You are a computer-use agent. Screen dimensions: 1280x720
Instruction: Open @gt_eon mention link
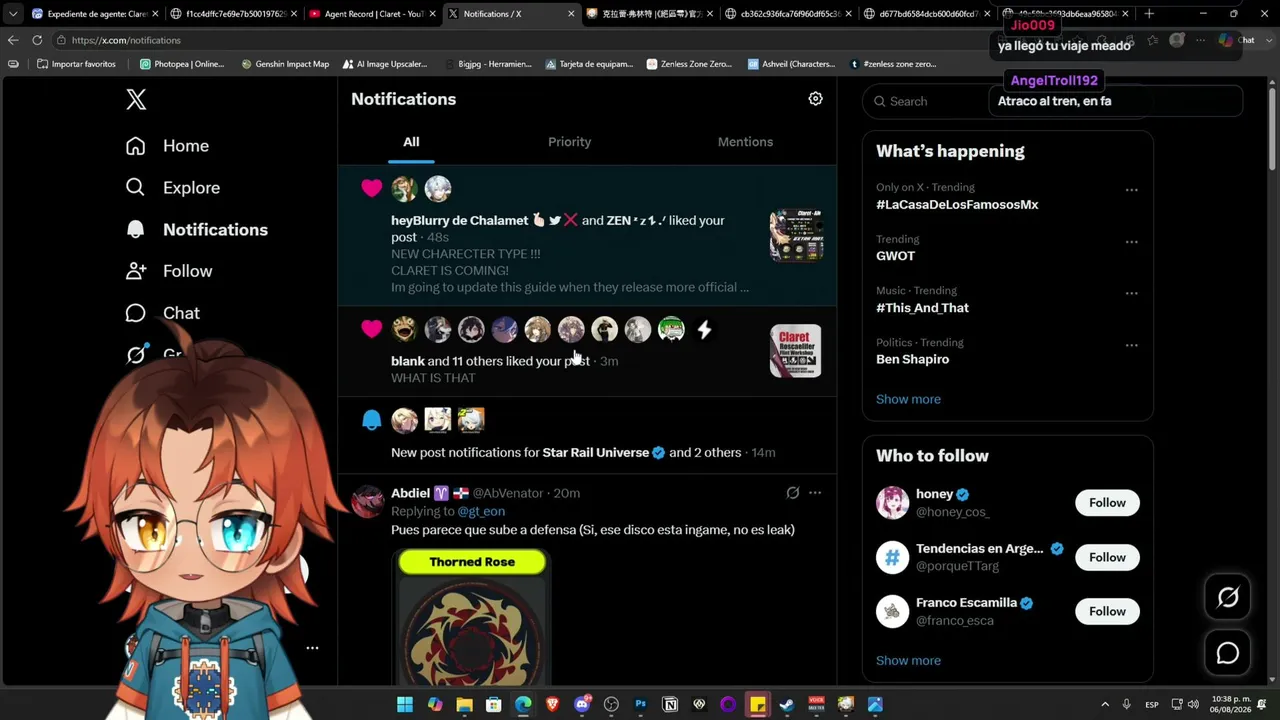point(481,511)
